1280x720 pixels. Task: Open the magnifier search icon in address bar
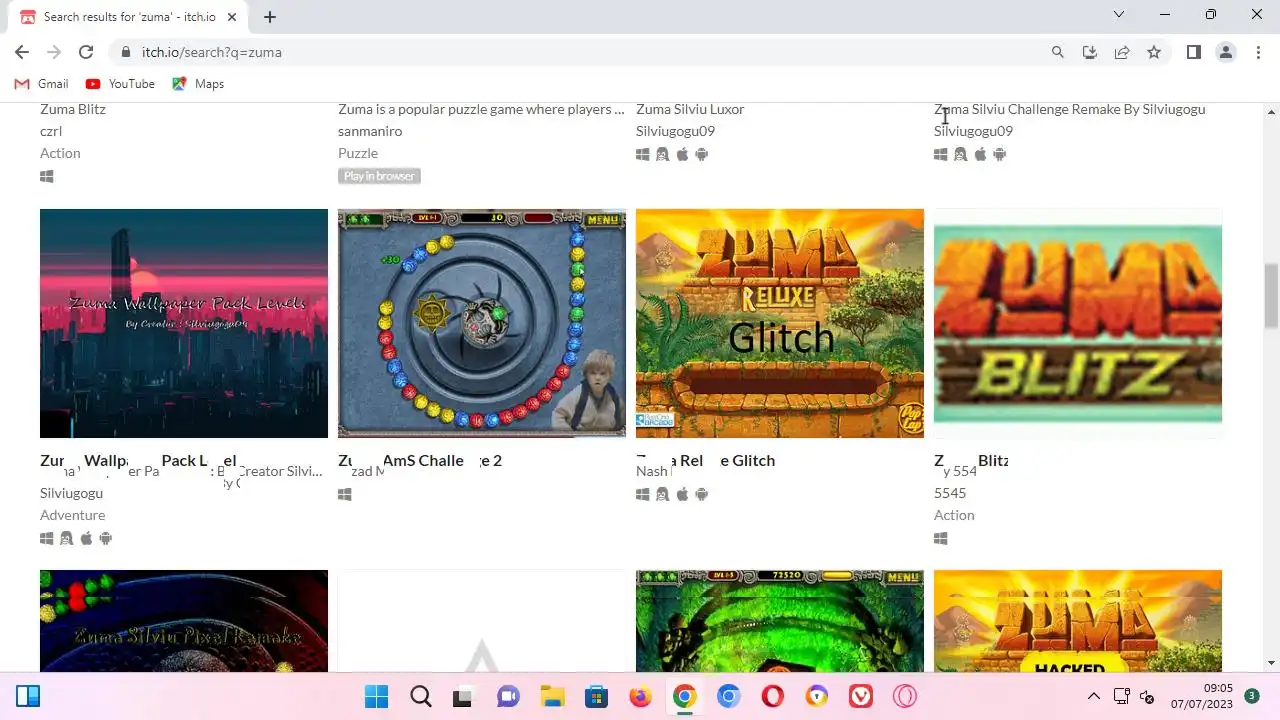pos(1058,52)
